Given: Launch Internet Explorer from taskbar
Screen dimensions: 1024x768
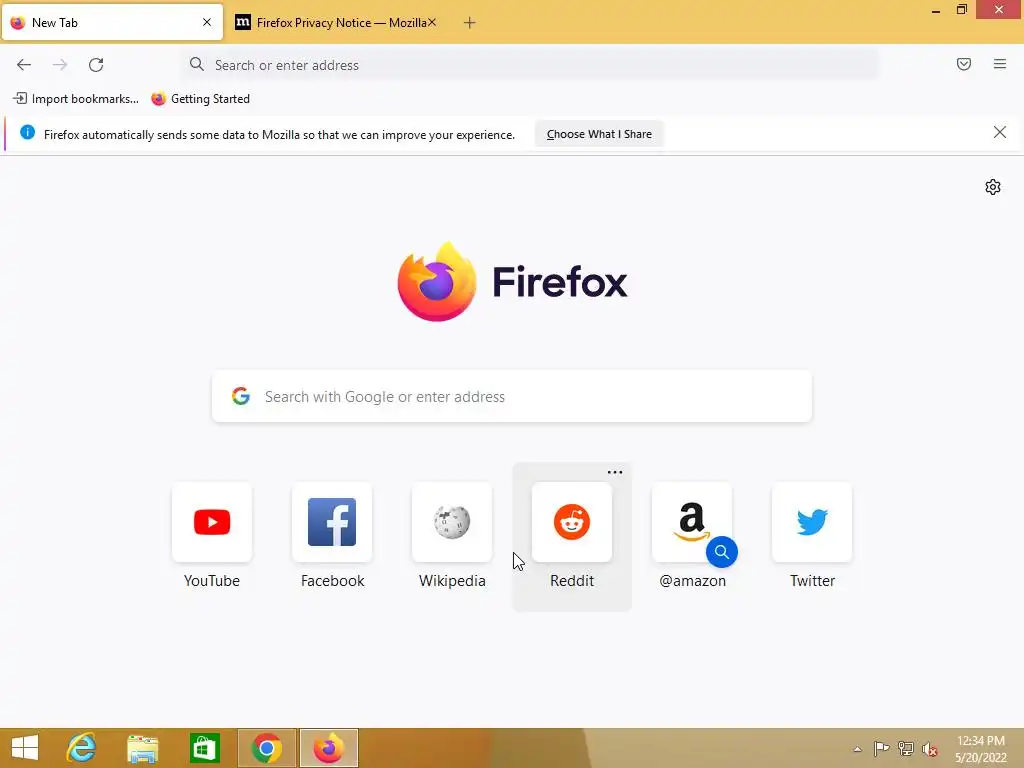Looking at the screenshot, I should pos(82,748).
